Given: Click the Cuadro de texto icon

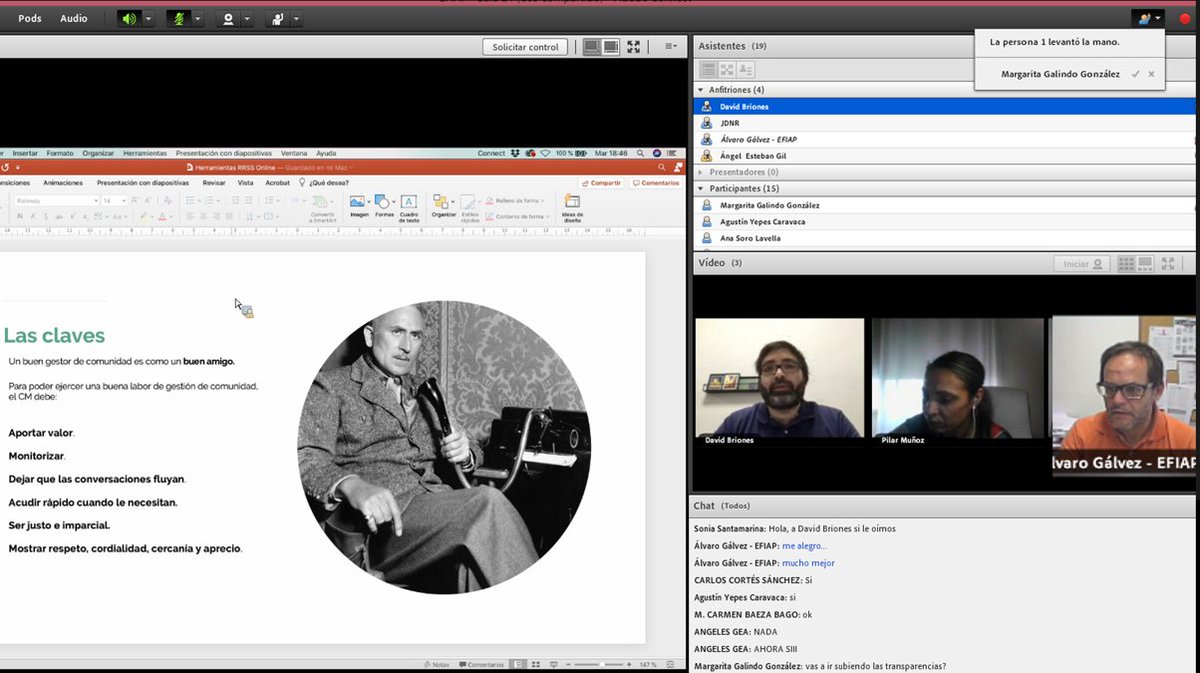Looking at the screenshot, I should click(x=409, y=208).
